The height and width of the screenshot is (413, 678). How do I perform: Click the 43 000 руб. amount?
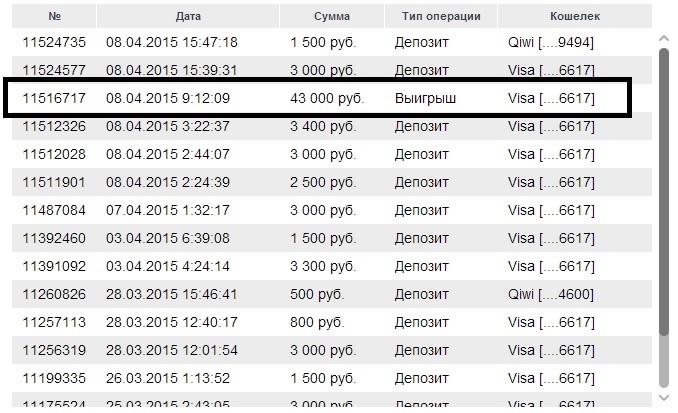pos(327,98)
